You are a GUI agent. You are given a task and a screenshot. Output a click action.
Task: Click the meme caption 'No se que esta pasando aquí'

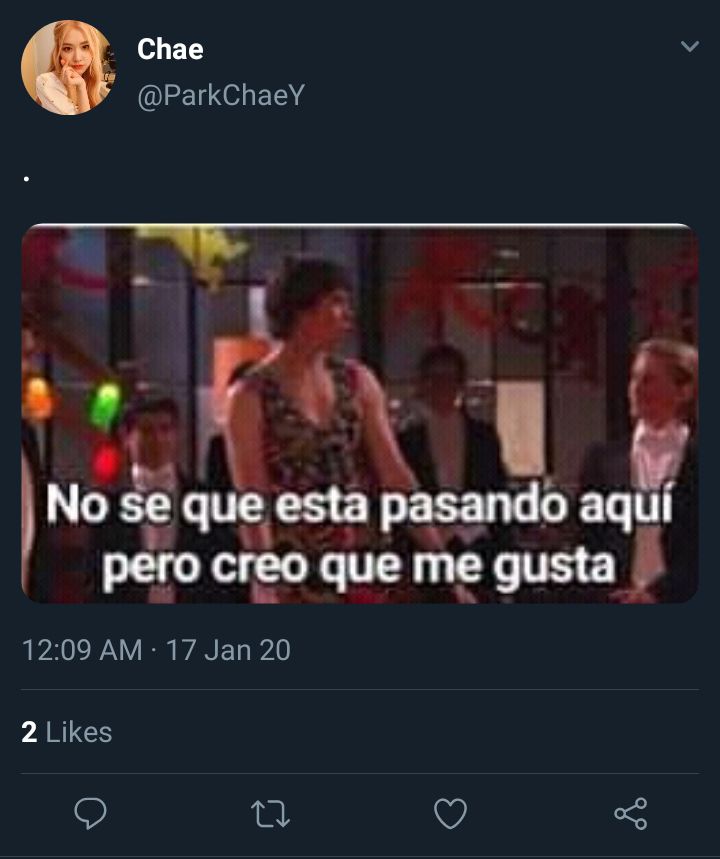pyautogui.click(x=359, y=506)
